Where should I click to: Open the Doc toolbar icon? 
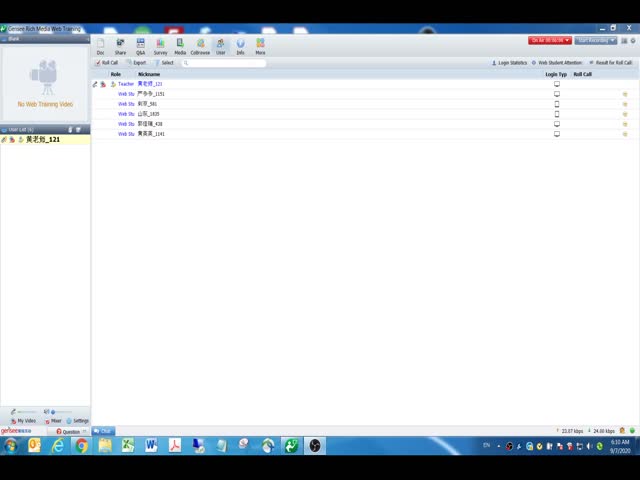tap(100, 46)
